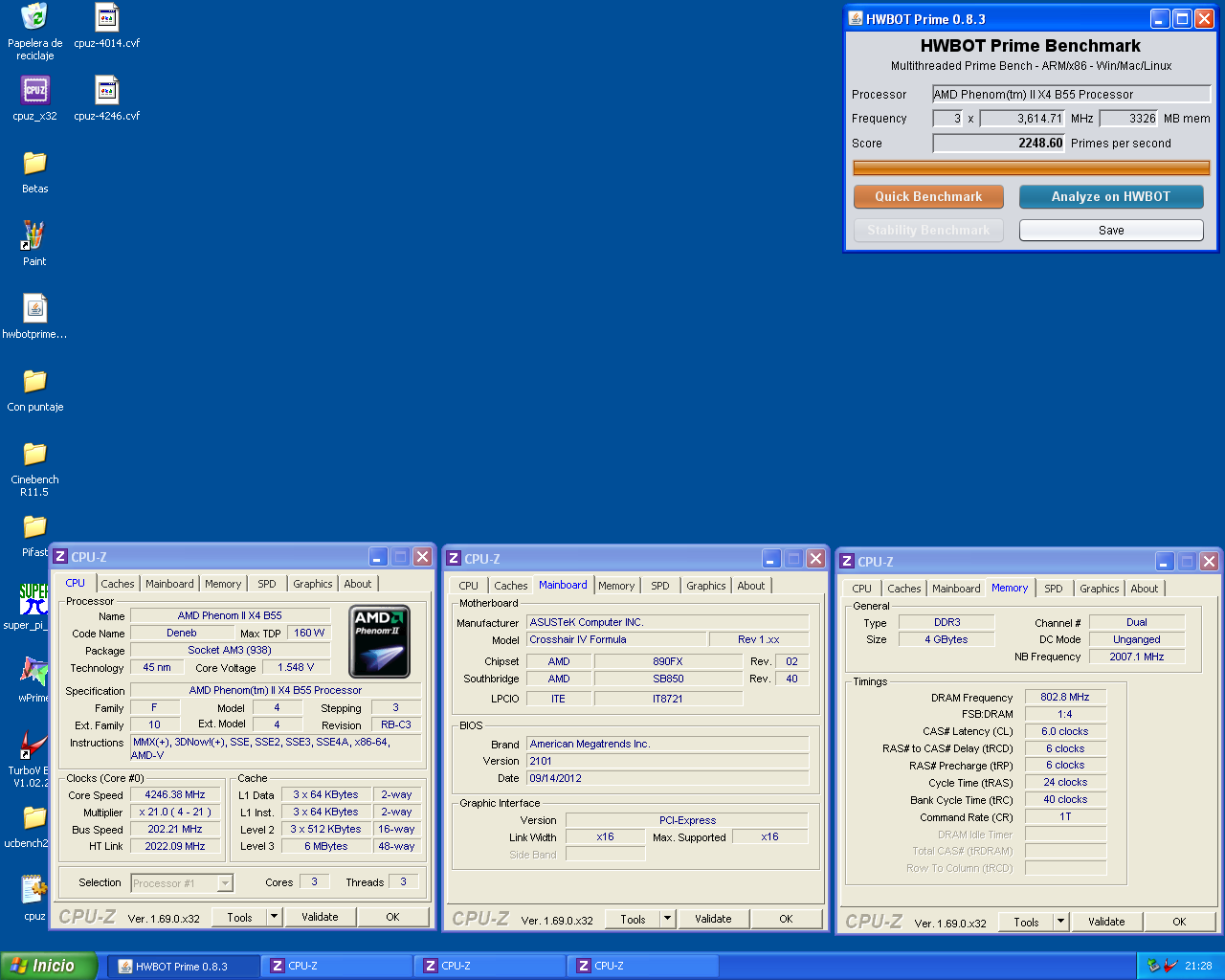Expand Tools dropdown arrow in Mainboard window

pyautogui.click(x=667, y=919)
